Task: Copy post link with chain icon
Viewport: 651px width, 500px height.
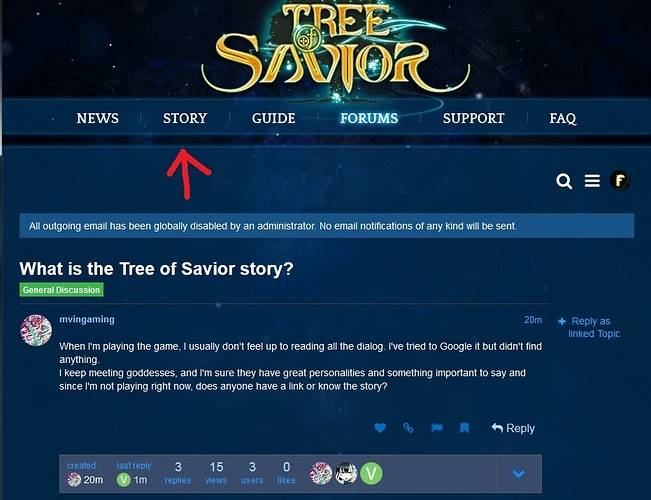Action: (x=409, y=428)
